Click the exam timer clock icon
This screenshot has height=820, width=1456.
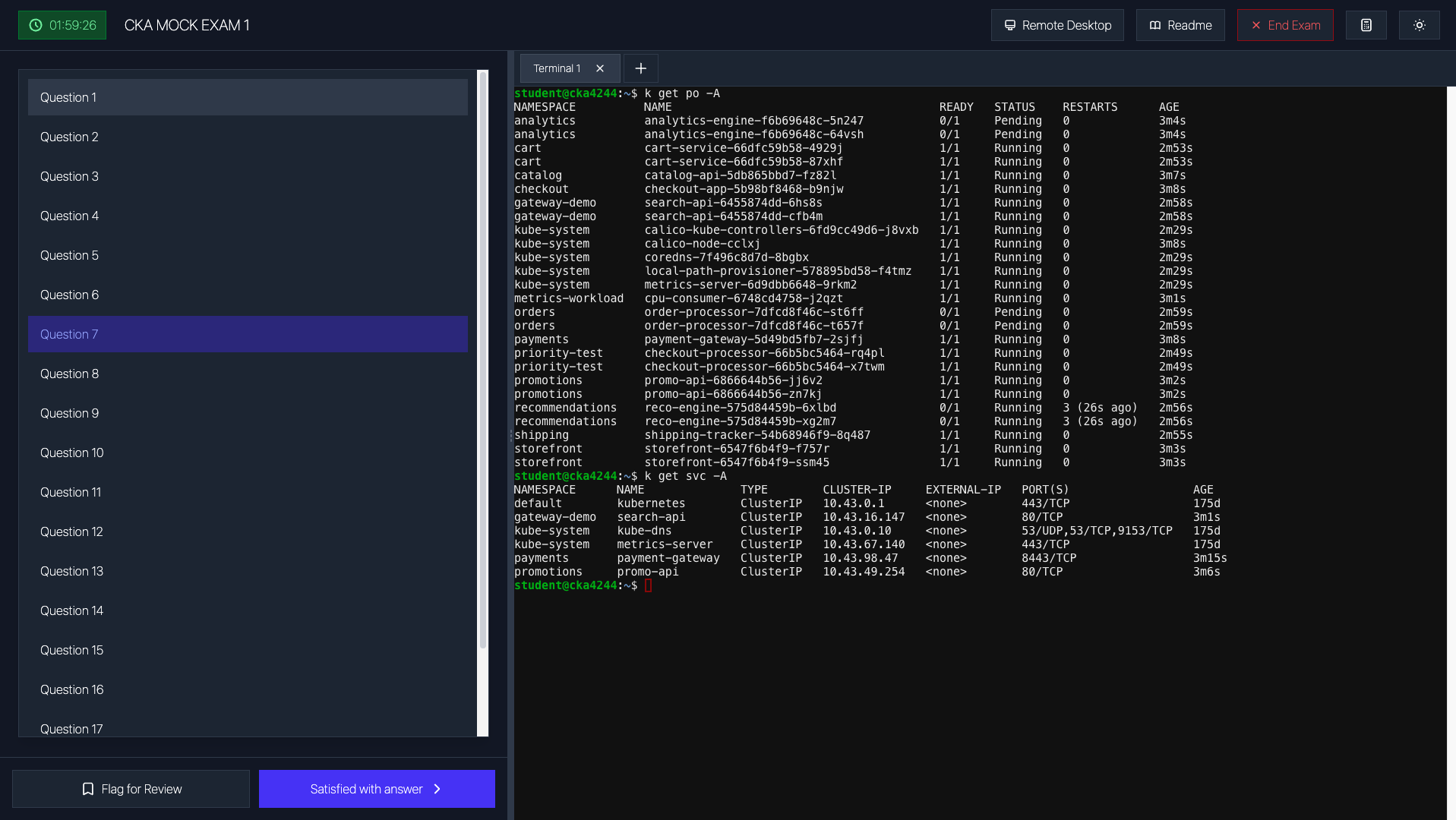[35, 25]
